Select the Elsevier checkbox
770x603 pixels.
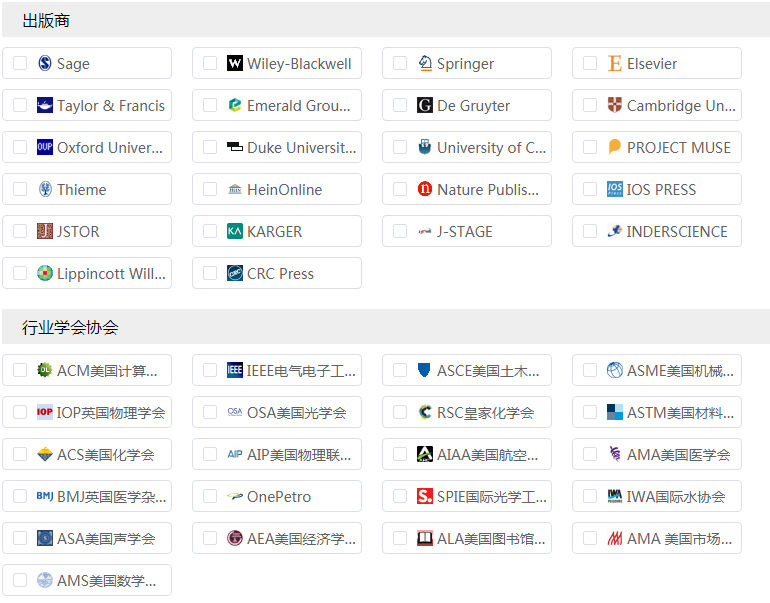coord(590,63)
